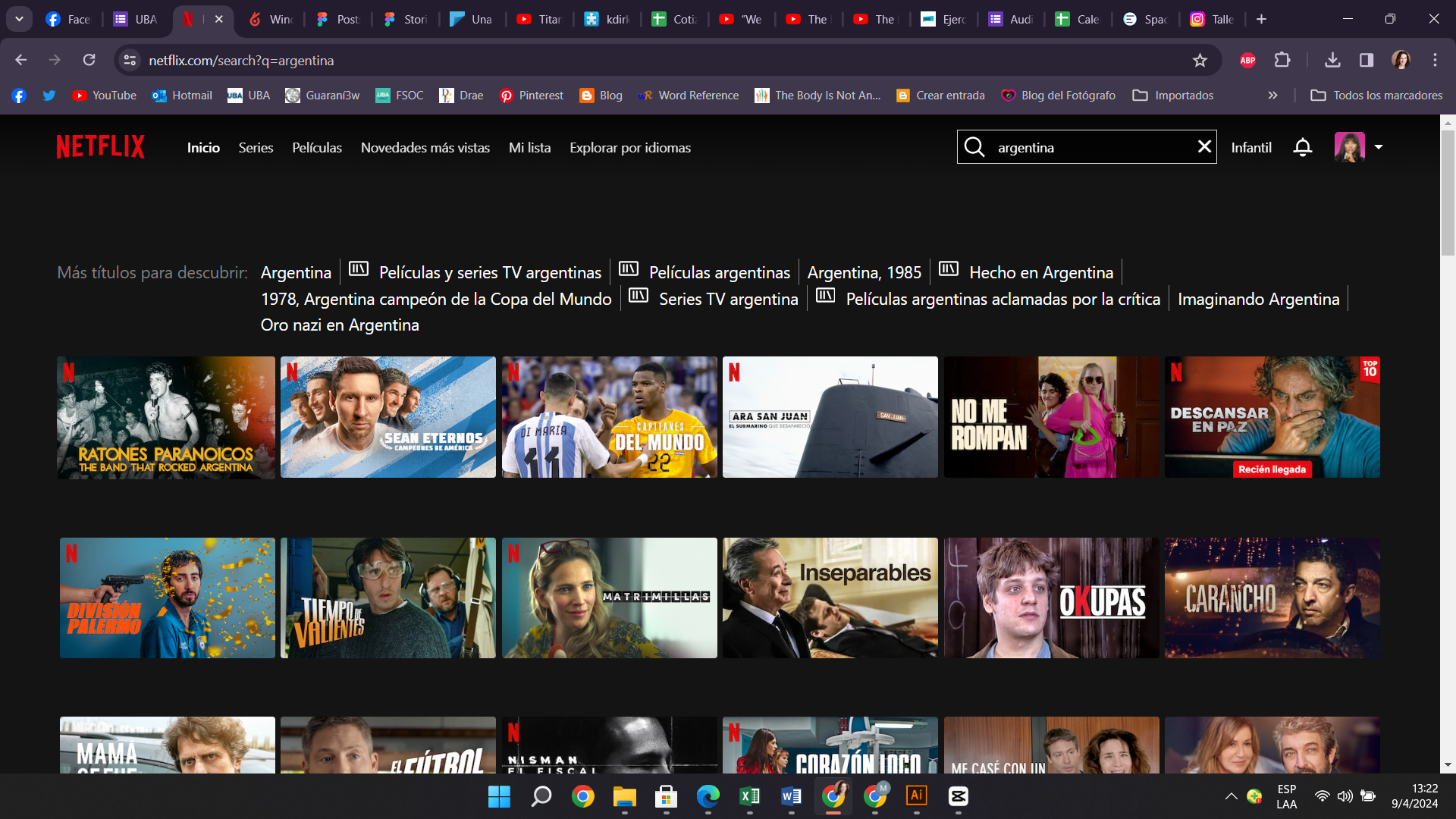This screenshot has width=1456, height=819.
Task: Open File Explorer from the taskbar
Action: click(x=624, y=796)
